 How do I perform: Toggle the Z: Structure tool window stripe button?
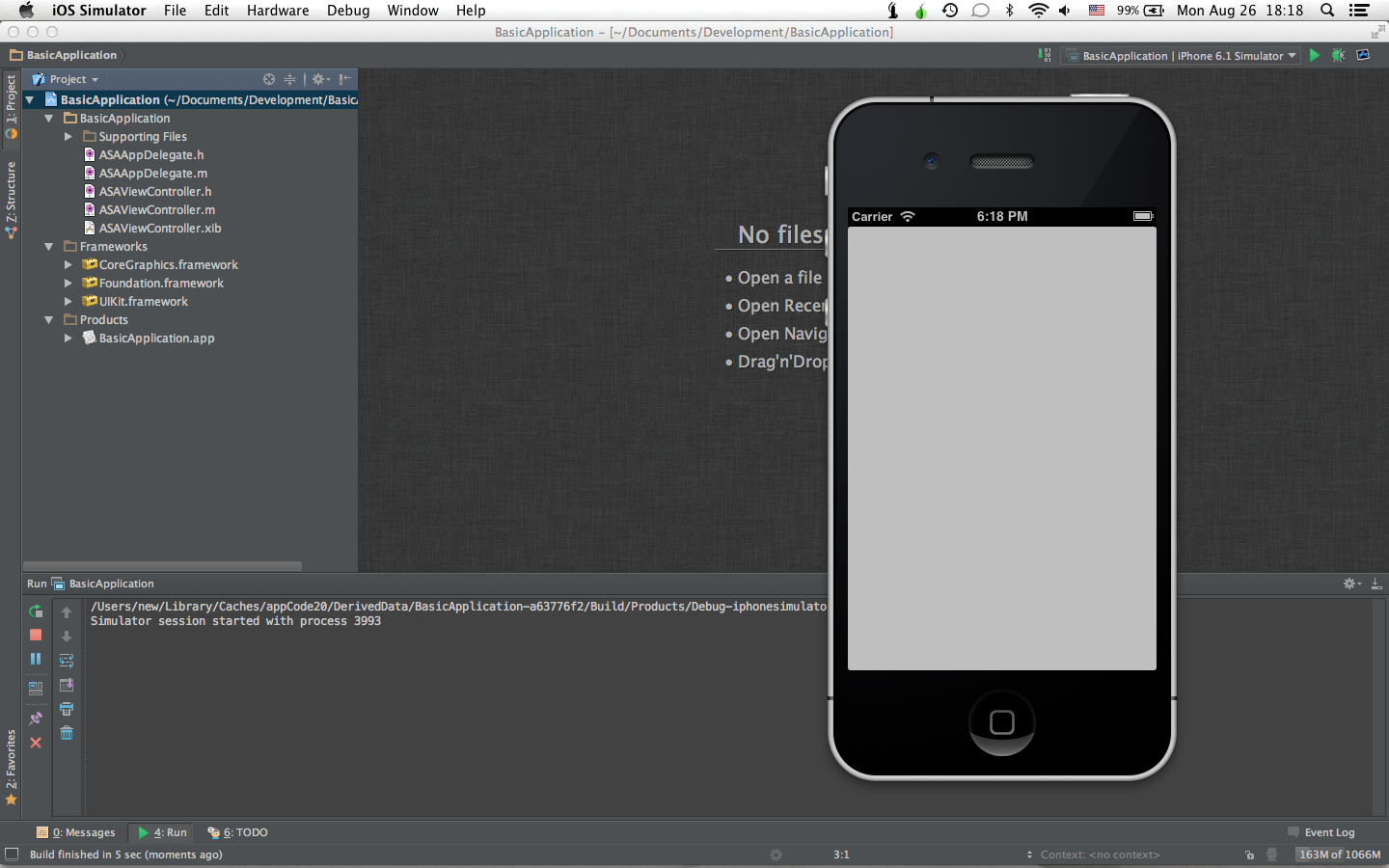point(11,200)
